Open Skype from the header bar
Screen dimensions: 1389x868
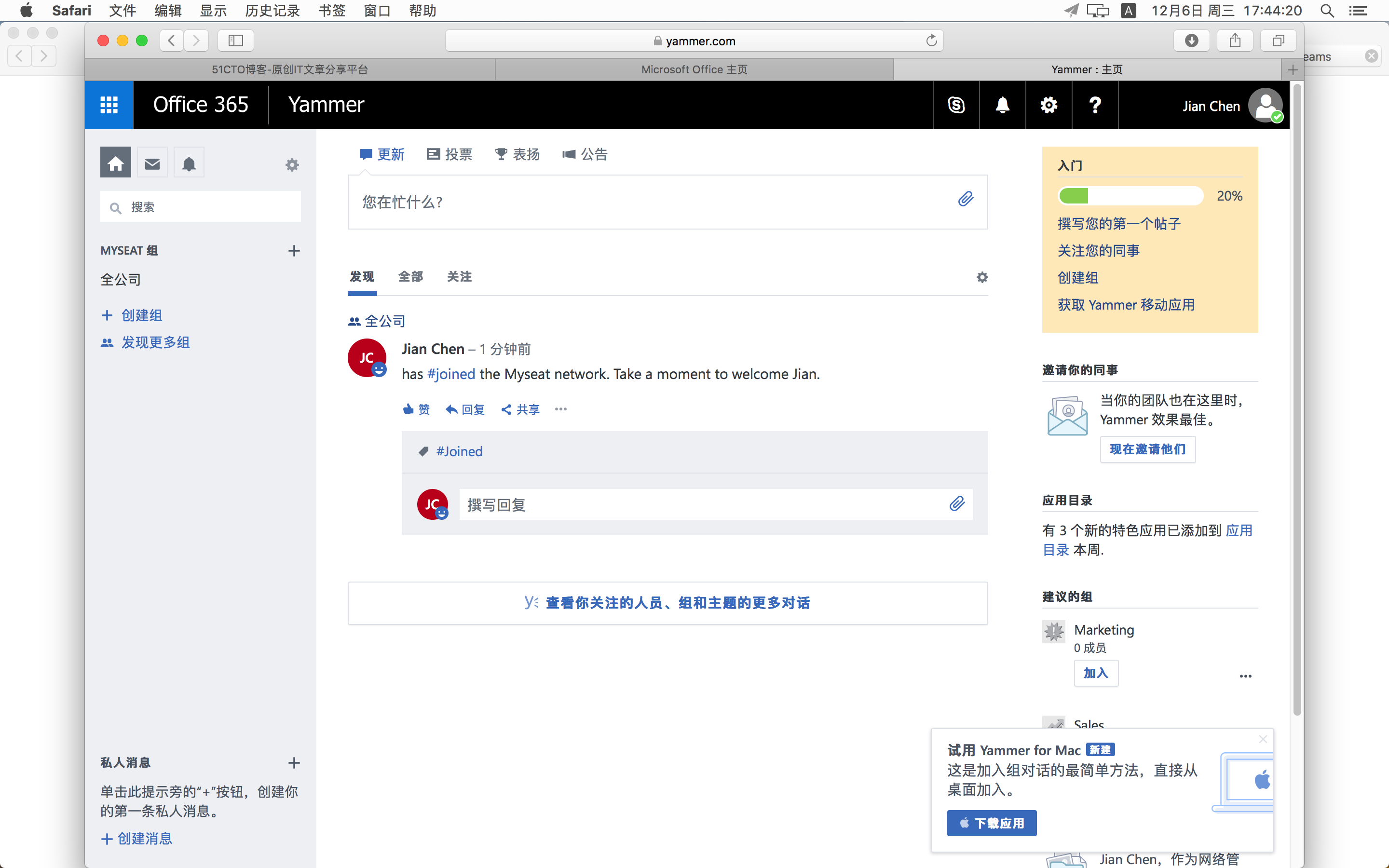956,105
